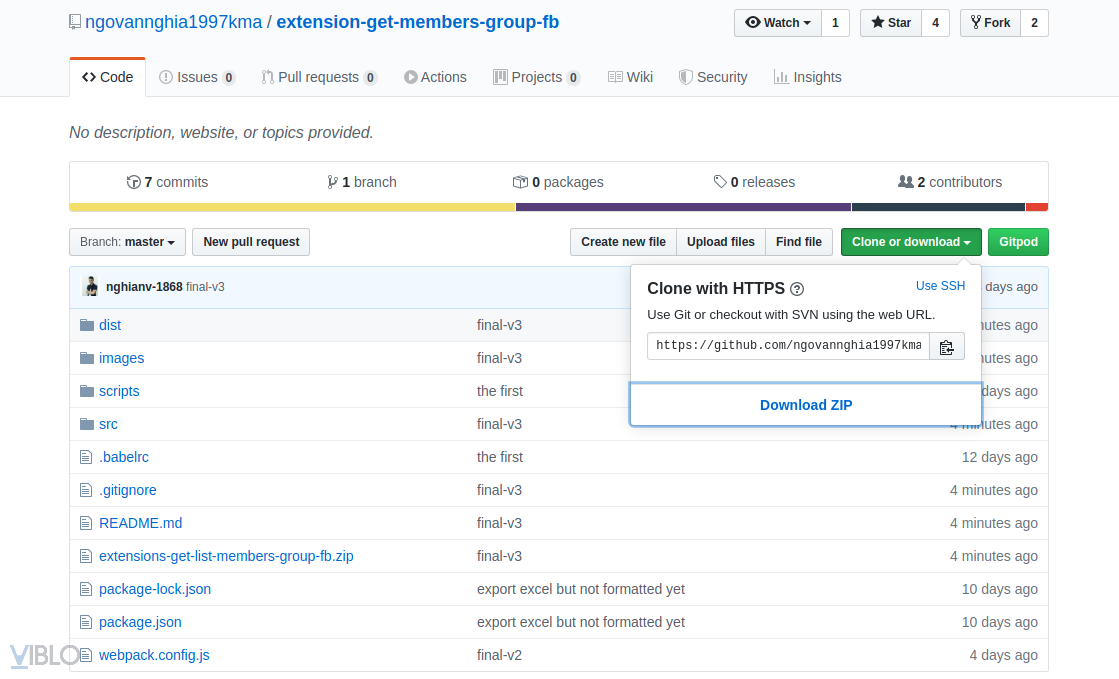
Task: Switch to Use SSH link
Action: [940, 286]
